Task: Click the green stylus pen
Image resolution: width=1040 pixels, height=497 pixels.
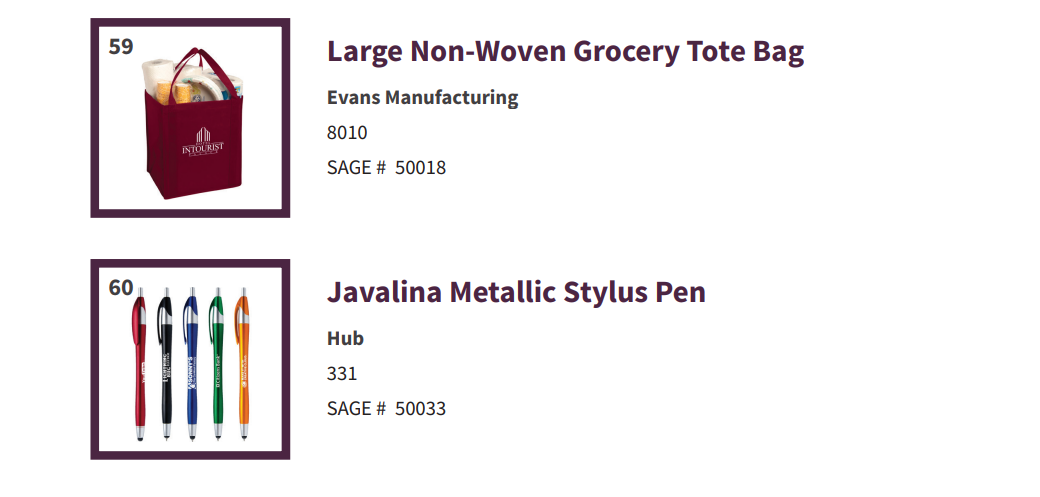Action: tap(217, 364)
